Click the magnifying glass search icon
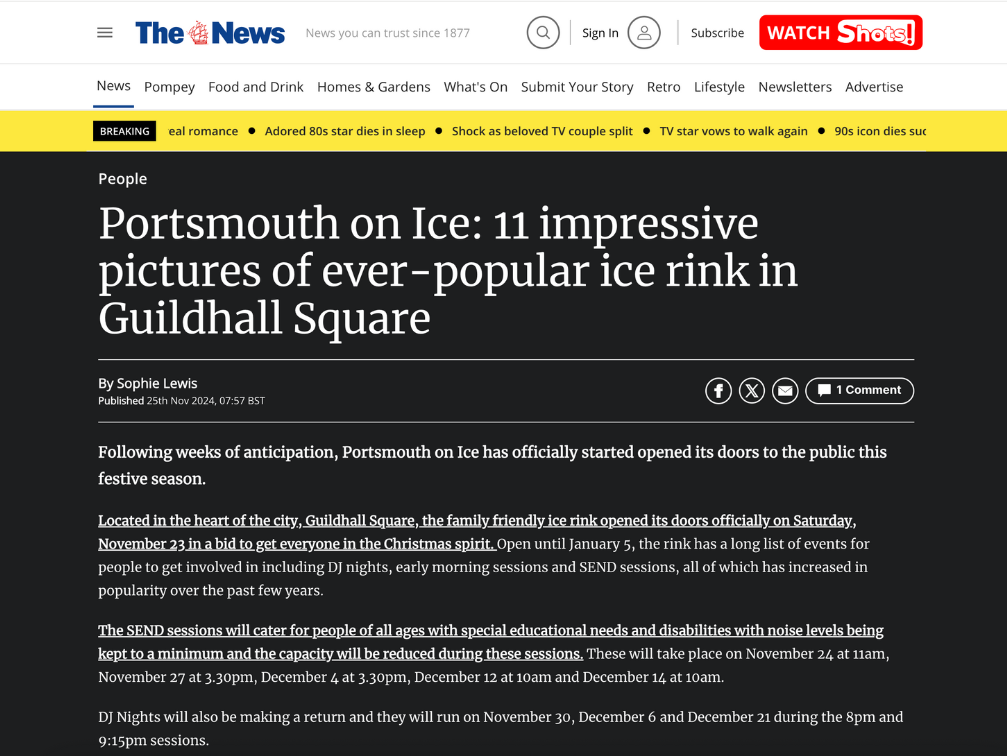The height and width of the screenshot is (756, 1007). coord(543,33)
